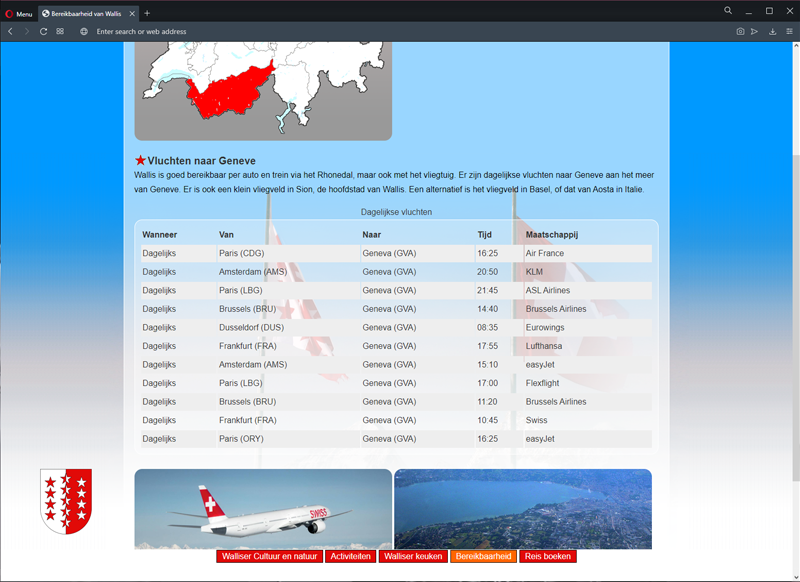Image resolution: width=800 pixels, height=582 pixels.
Task: Click the page vertical scrollbar thumb
Action: [796, 316]
